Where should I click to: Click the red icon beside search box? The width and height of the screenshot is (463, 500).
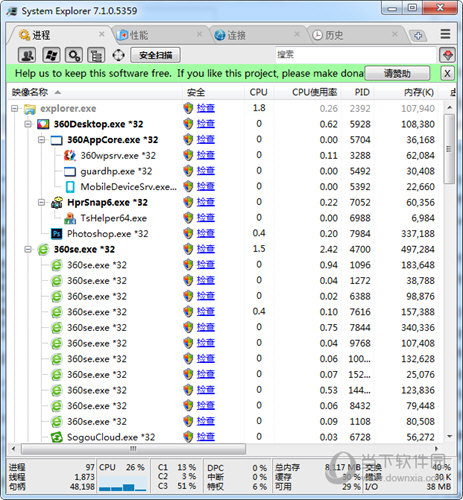[447, 55]
